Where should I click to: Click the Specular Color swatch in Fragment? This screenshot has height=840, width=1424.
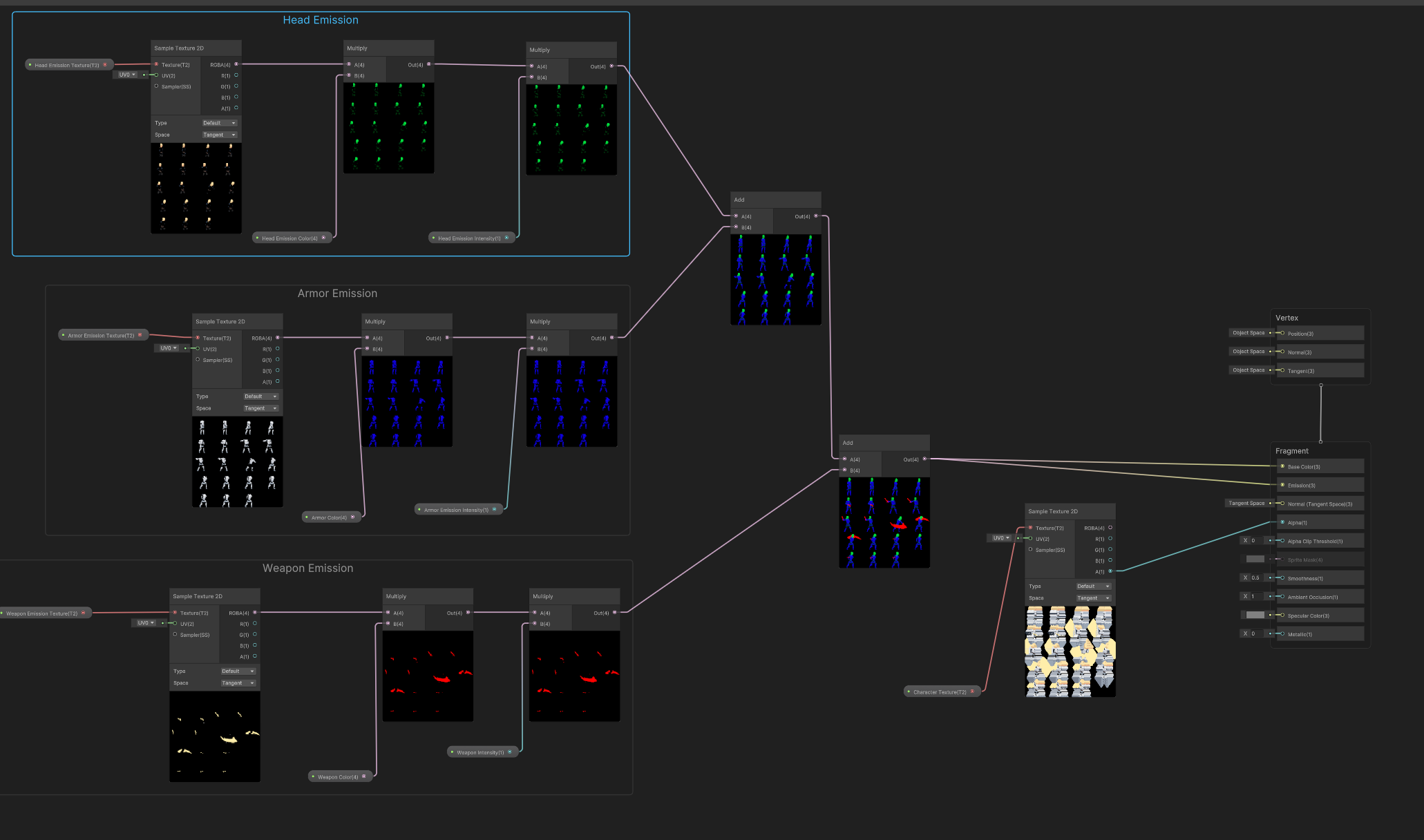point(1255,615)
